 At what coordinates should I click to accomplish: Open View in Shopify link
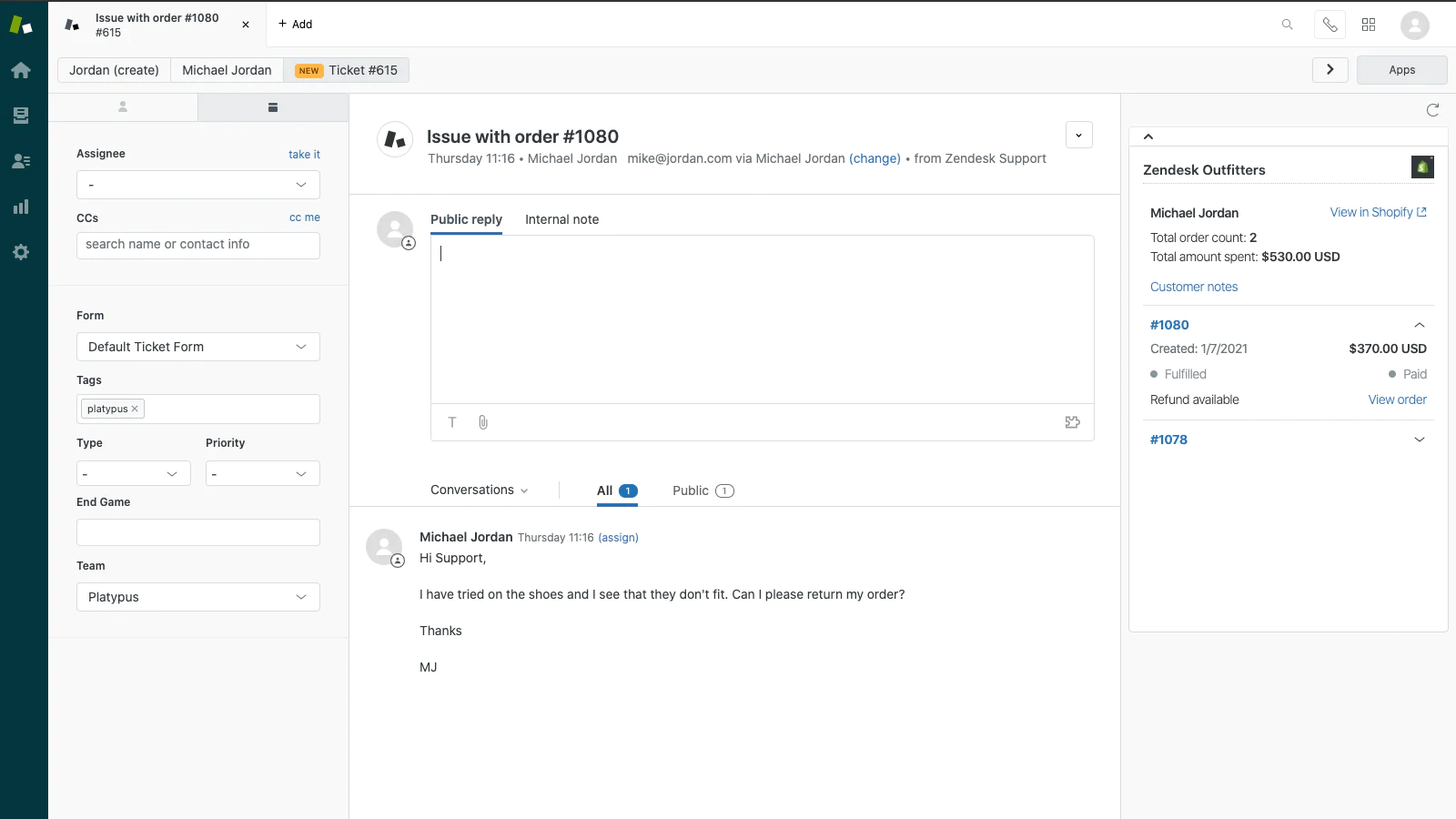tap(1372, 212)
